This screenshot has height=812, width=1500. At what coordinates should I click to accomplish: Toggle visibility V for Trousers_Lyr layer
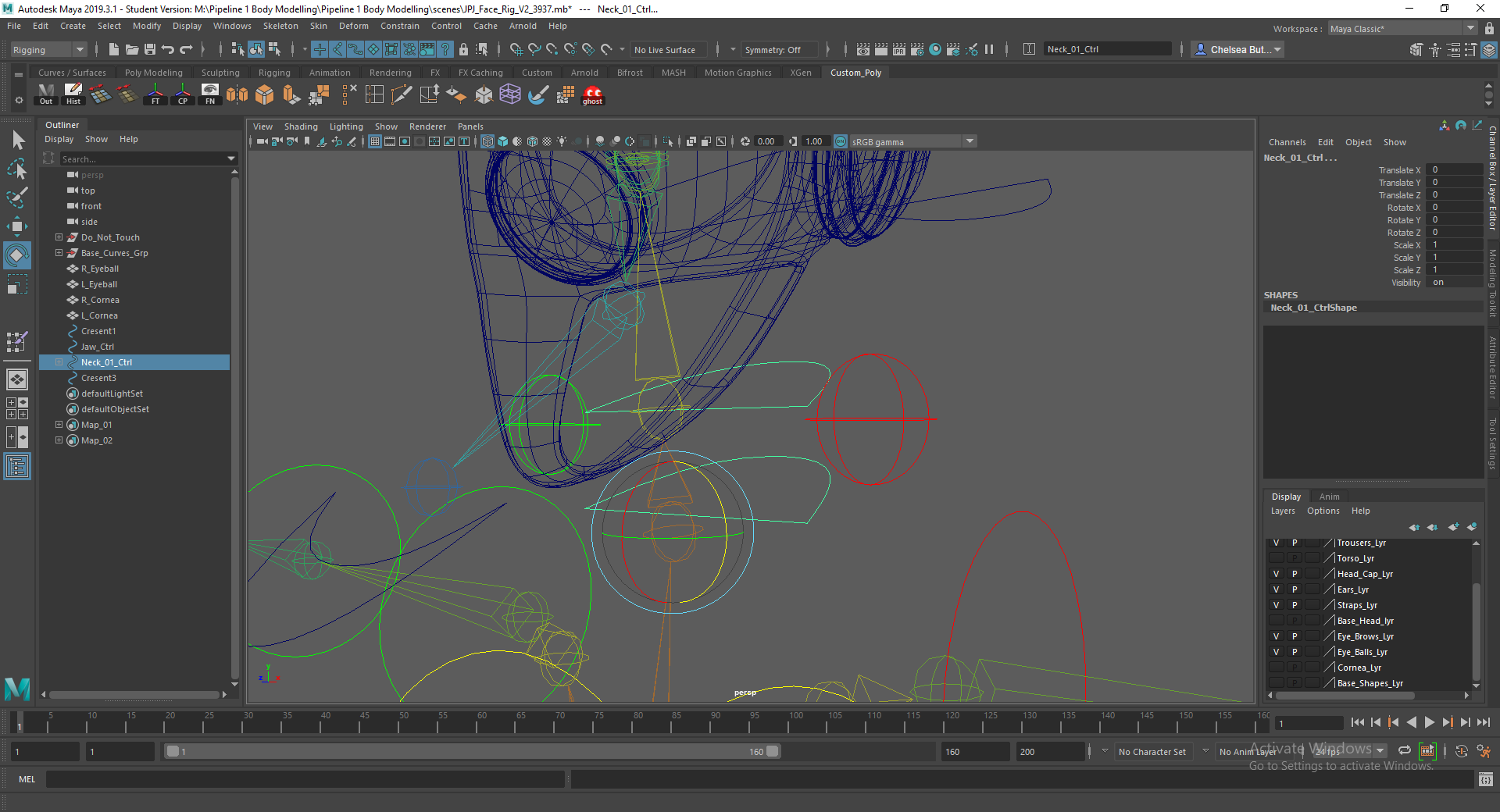(x=1276, y=542)
